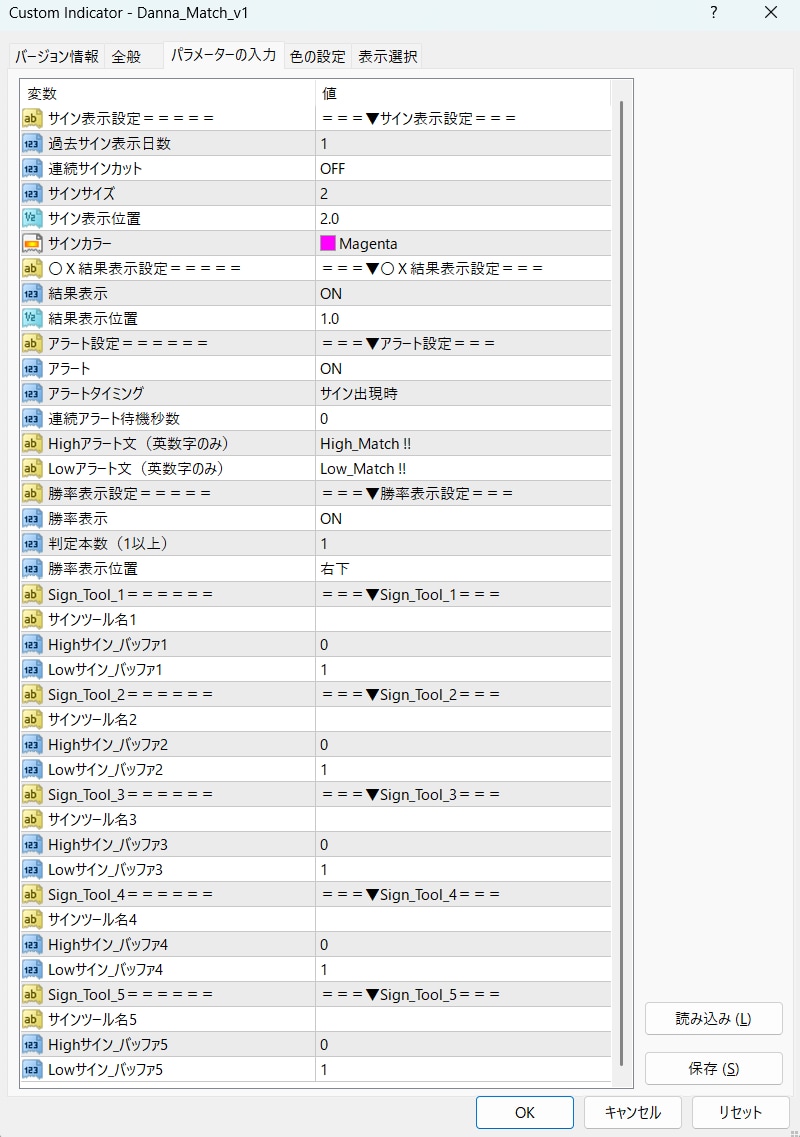Click the double-type icon beside 結果表示位置

pos(31,318)
